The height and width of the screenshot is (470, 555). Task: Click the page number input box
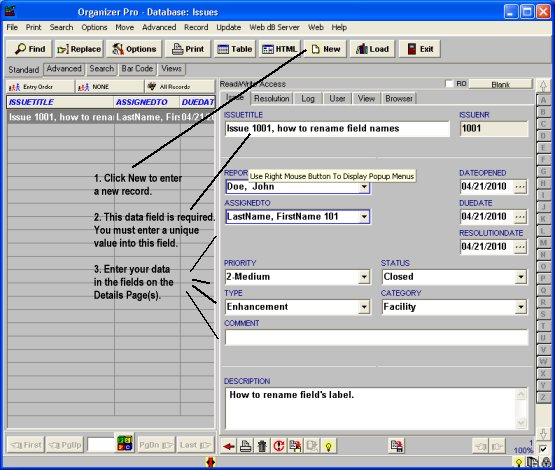[x=101, y=445]
